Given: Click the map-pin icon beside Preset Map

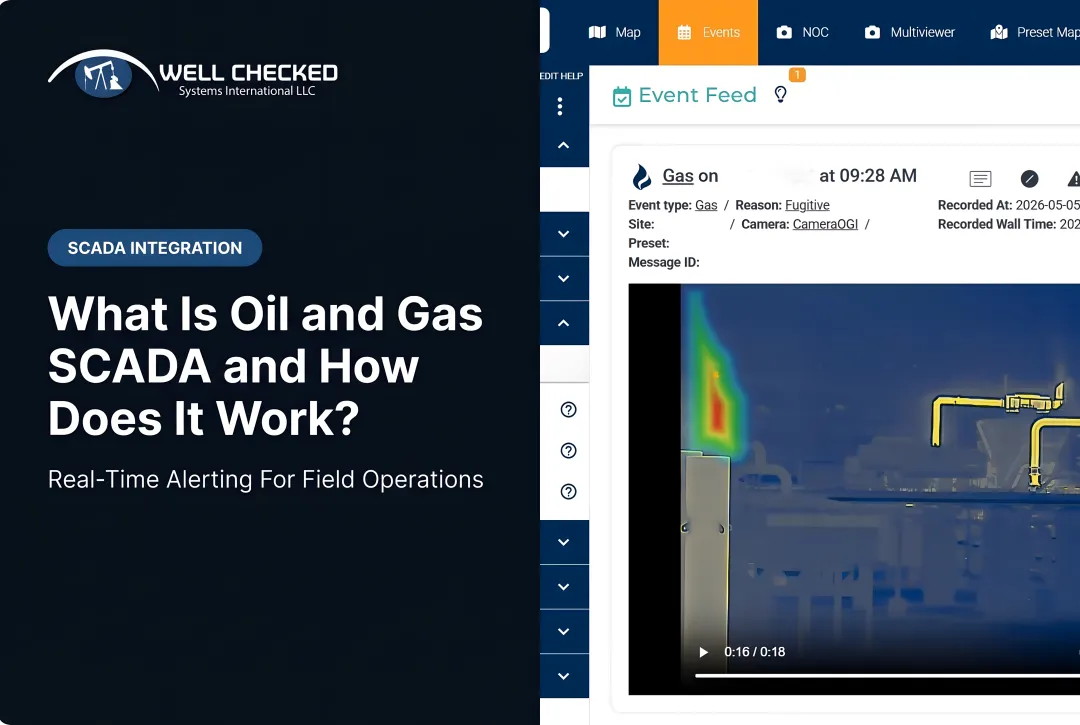Looking at the screenshot, I should [x=999, y=32].
